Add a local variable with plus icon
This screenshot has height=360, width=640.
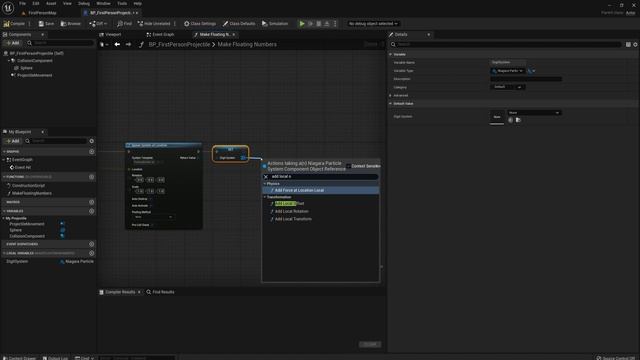coord(91,253)
